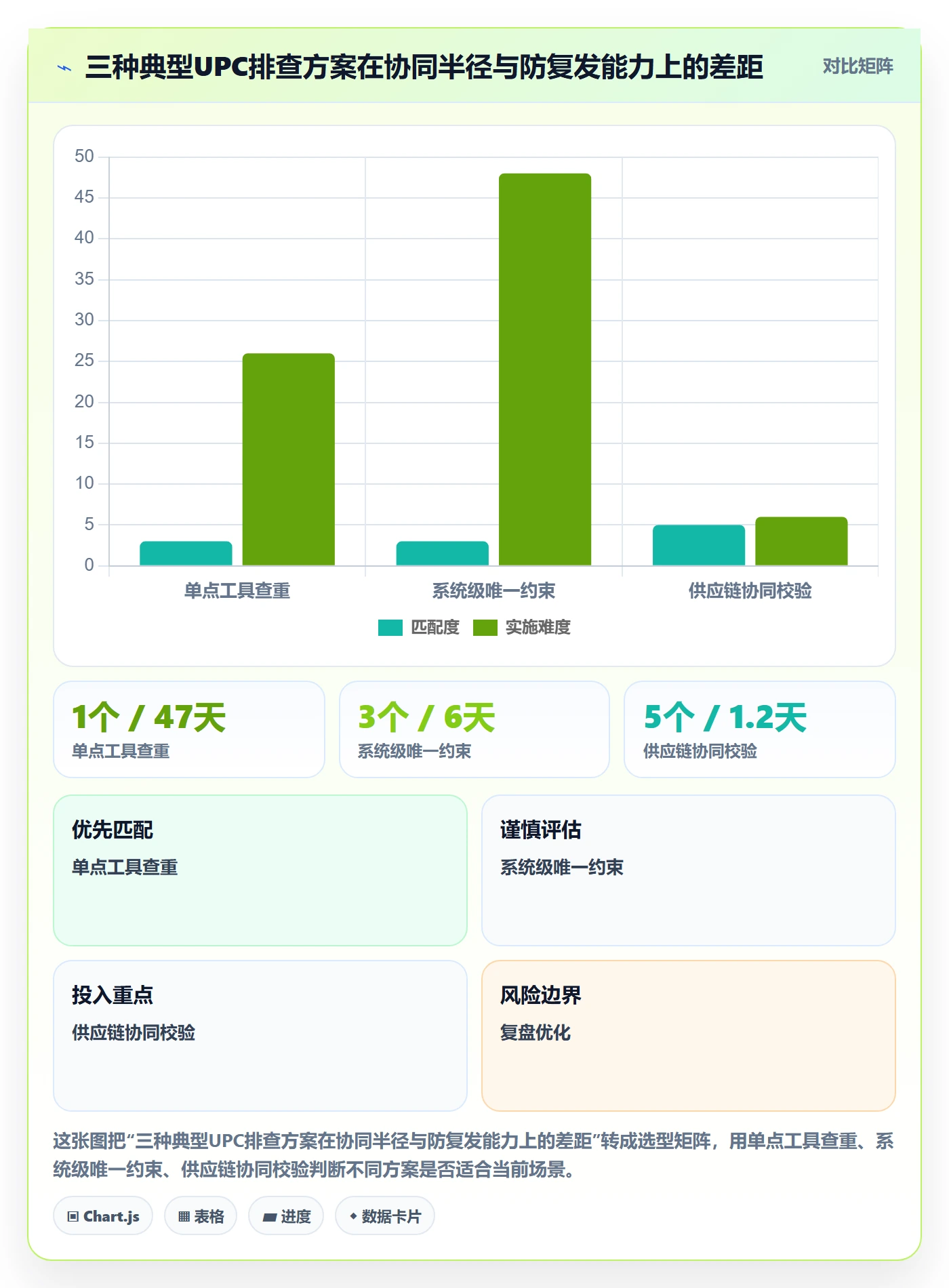Click the teal 匹配度 bar for 单点工具查重
Viewport: 949px width, 1288px height.
(x=186, y=553)
